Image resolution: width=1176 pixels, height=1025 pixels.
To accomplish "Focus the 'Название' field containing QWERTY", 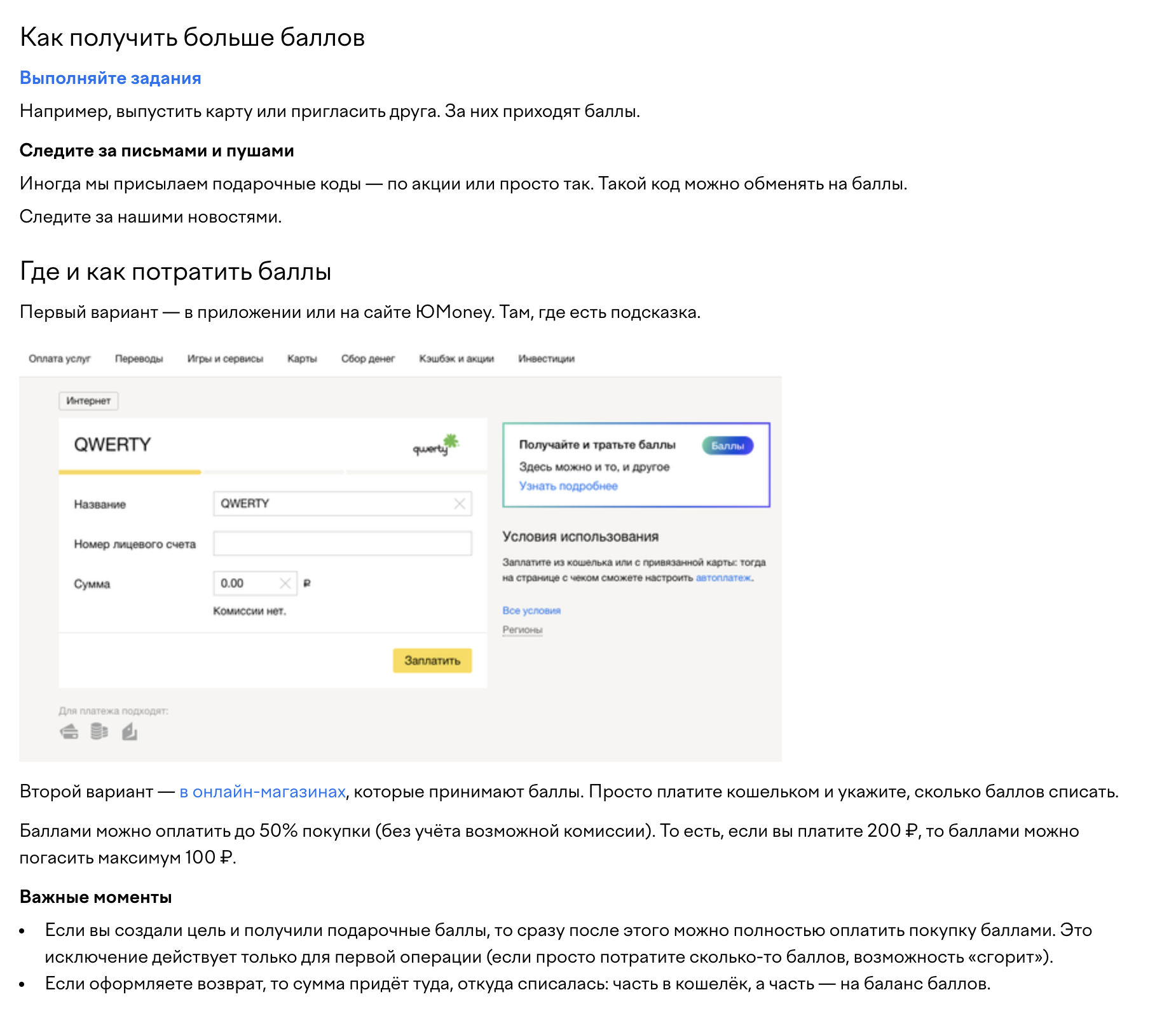I will (342, 504).
